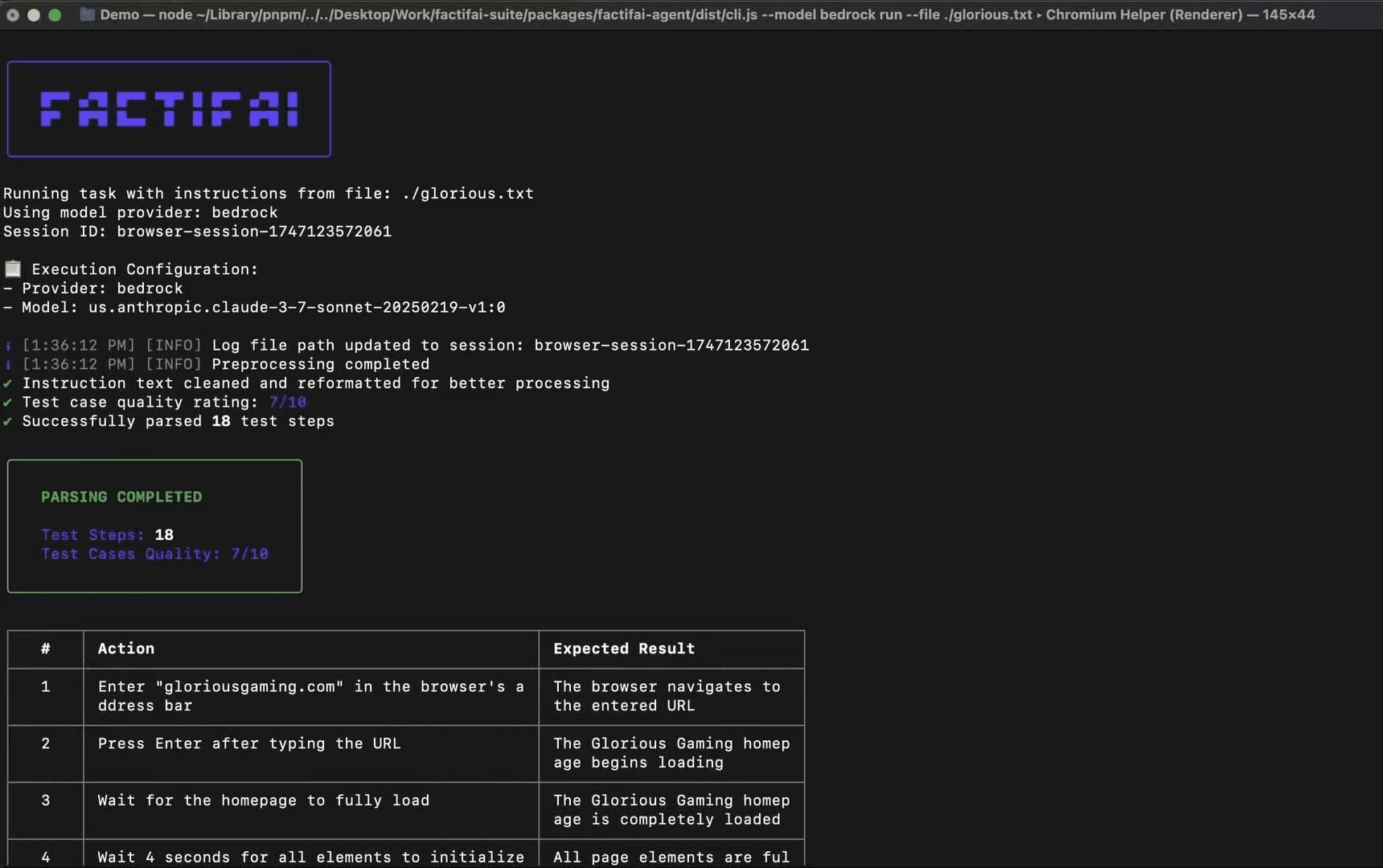Viewport: 1383px width, 868px height.
Task: Click the checkmark next to Instruction text cleaned
Action: pos(8,383)
